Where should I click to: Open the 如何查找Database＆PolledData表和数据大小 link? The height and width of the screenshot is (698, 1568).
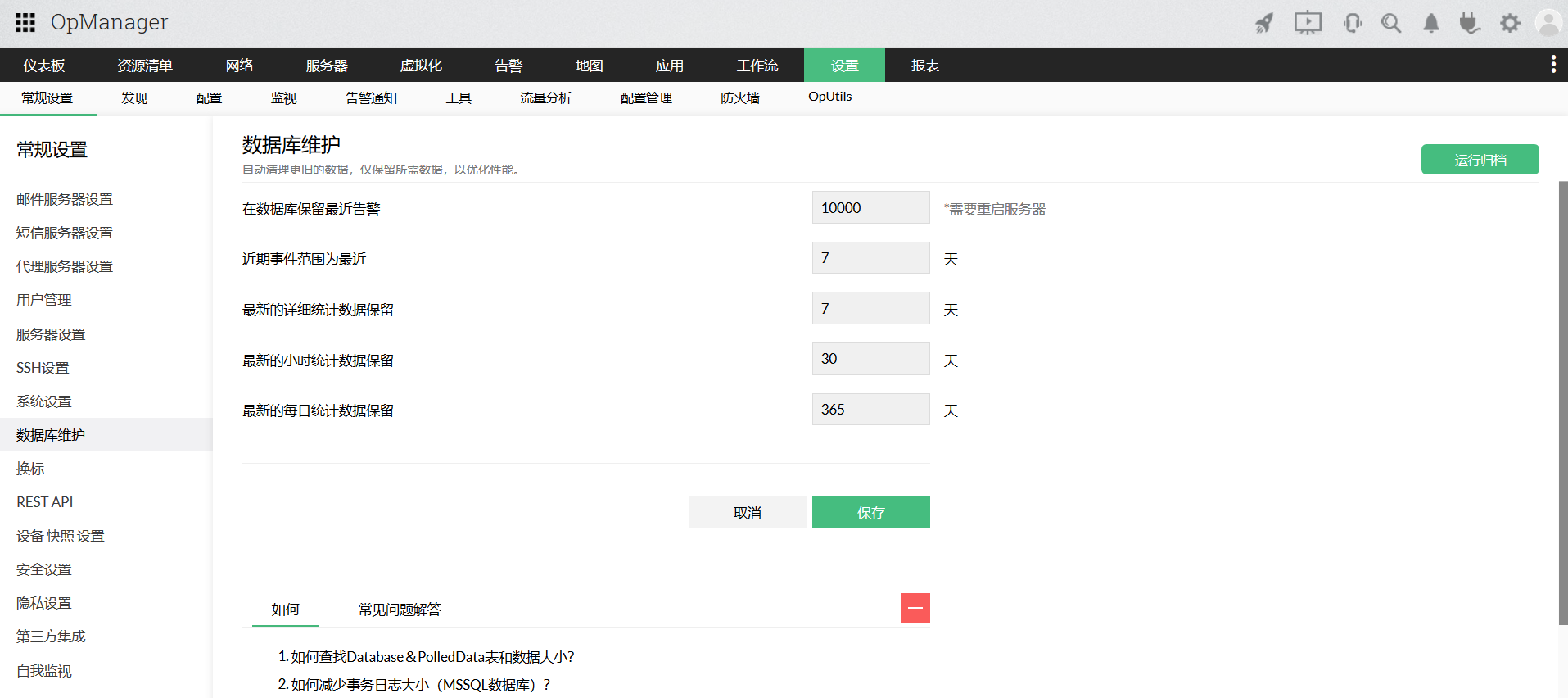432,657
